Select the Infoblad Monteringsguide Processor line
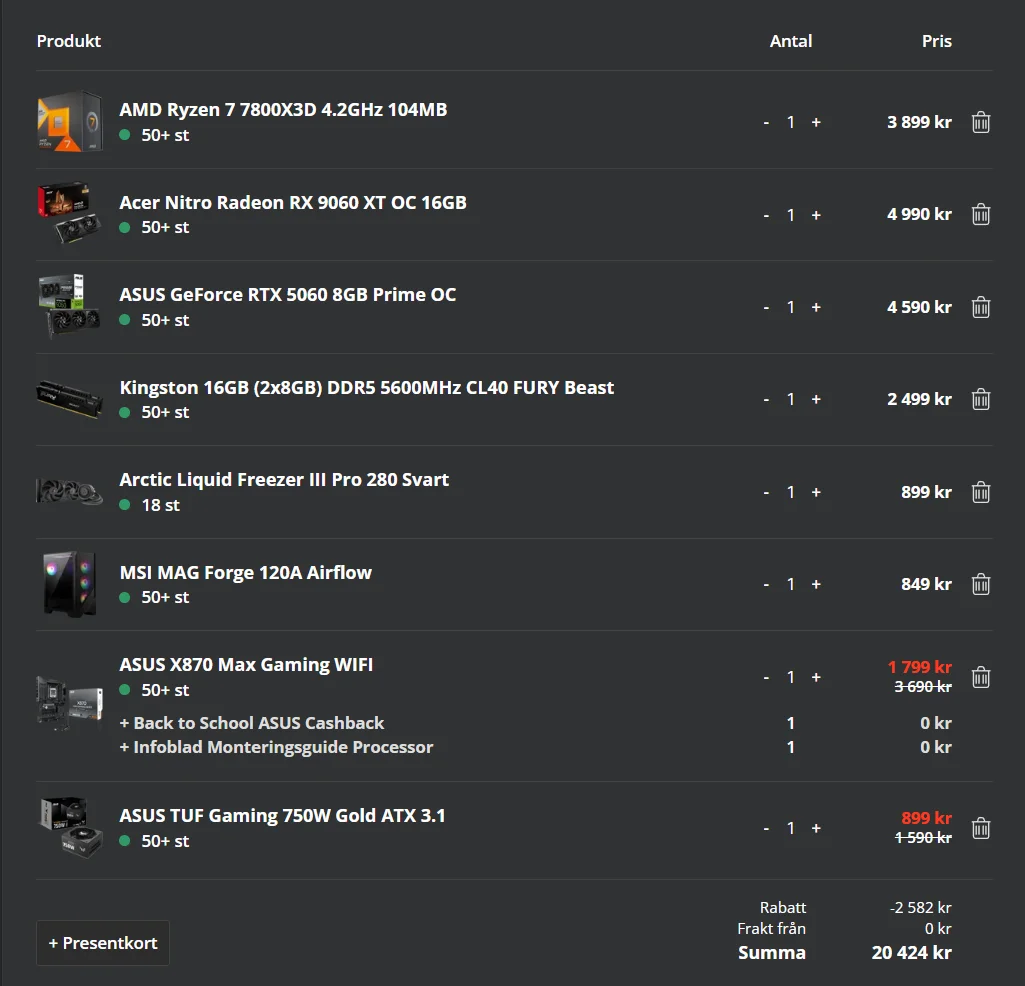This screenshot has width=1025, height=986. click(277, 747)
